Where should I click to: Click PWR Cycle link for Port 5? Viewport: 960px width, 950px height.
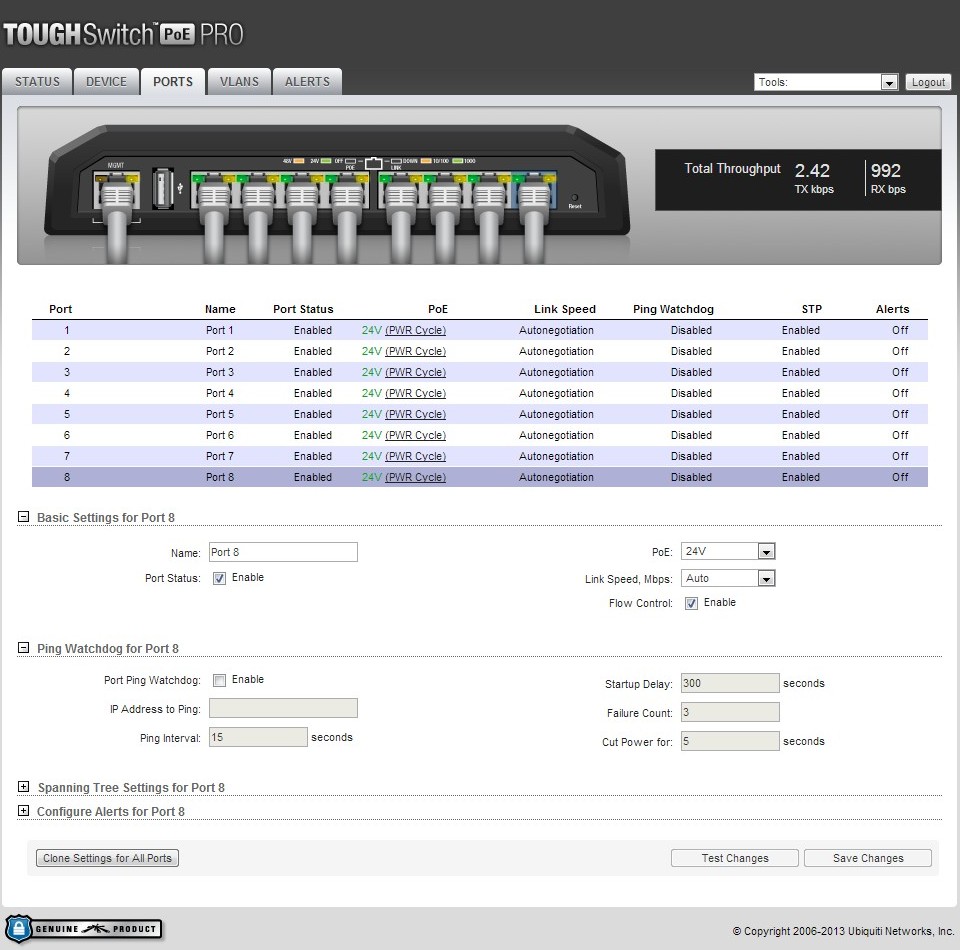(416, 414)
